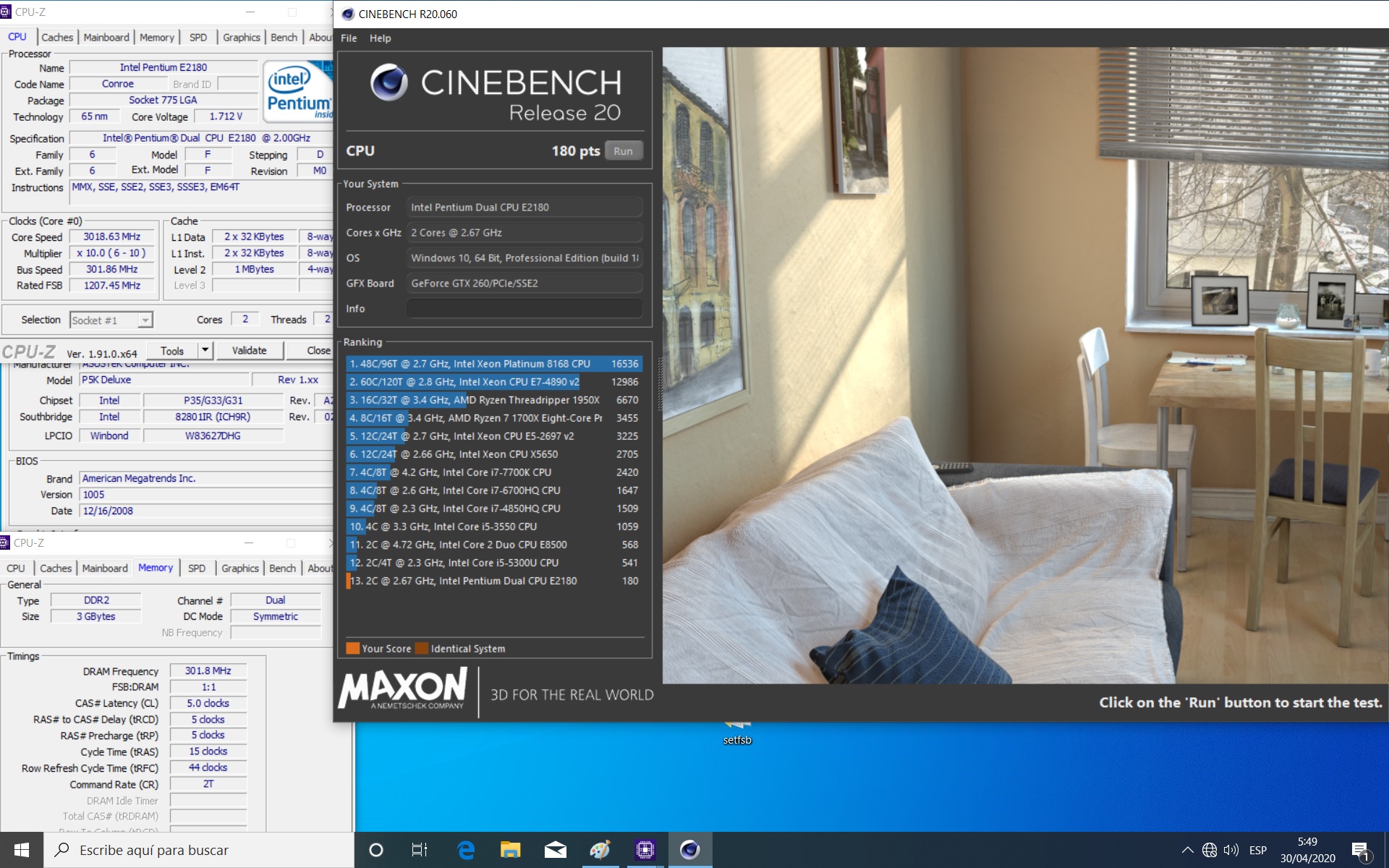Open network globe tray icon
The width and height of the screenshot is (1389, 868).
pyautogui.click(x=1209, y=850)
